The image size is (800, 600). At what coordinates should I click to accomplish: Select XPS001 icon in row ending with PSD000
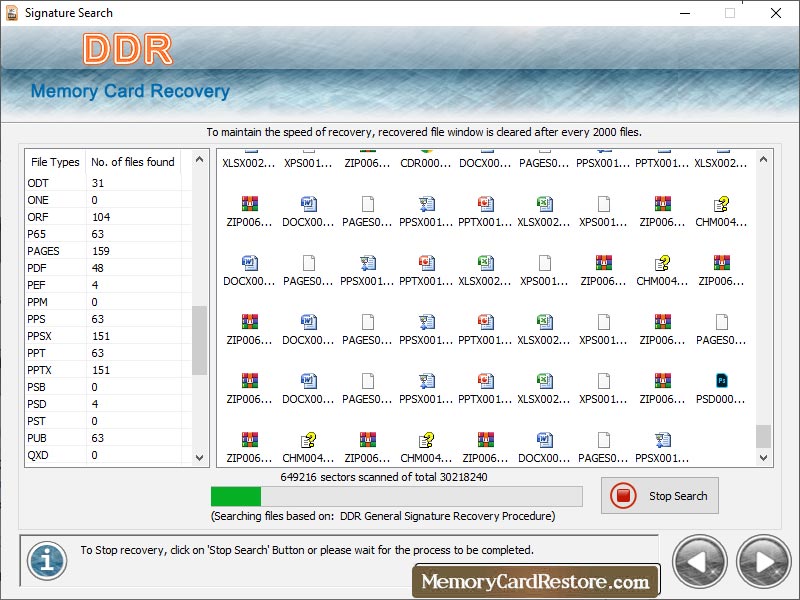click(604, 381)
